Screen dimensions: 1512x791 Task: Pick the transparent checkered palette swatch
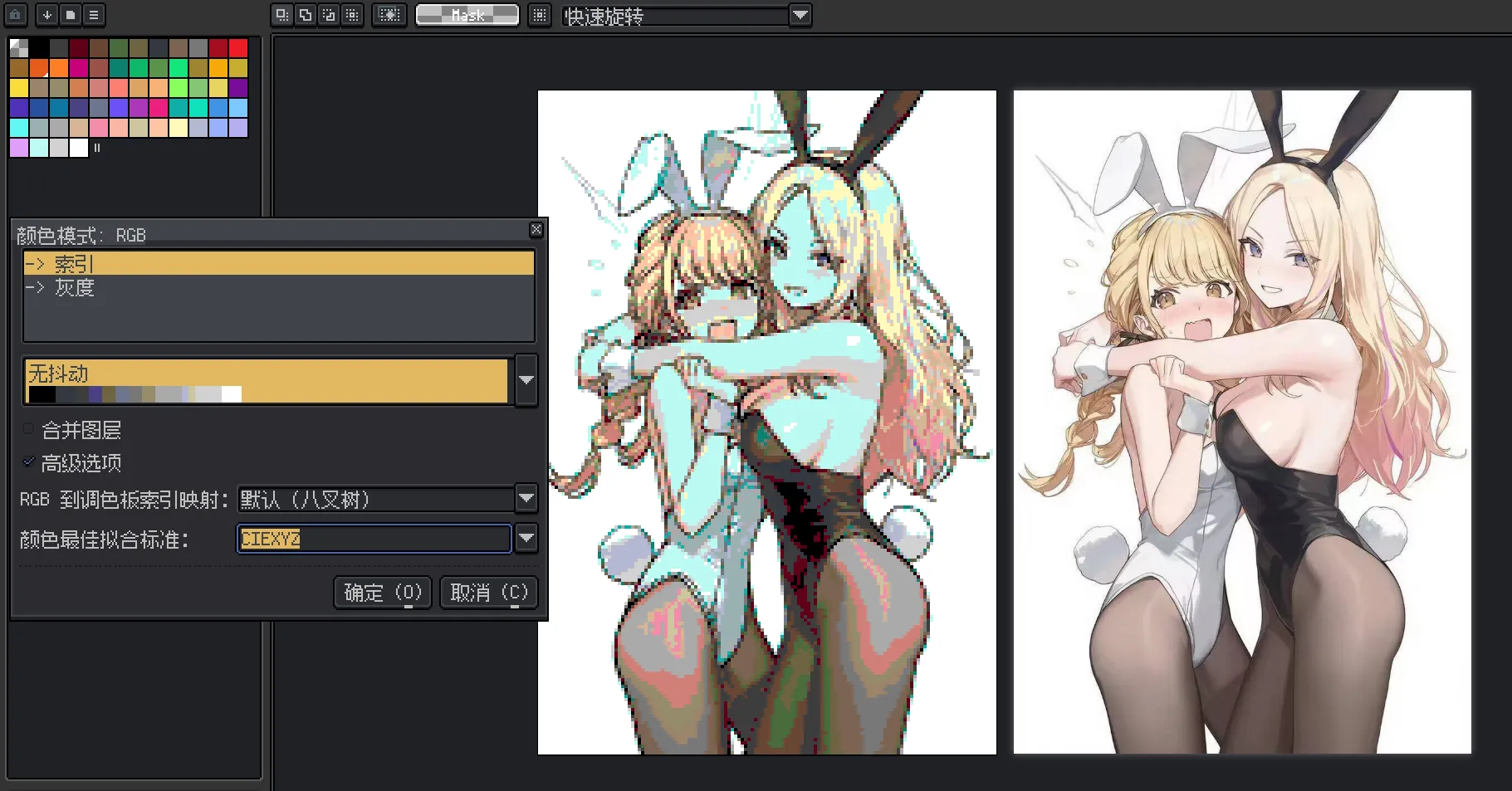[19, 48]
